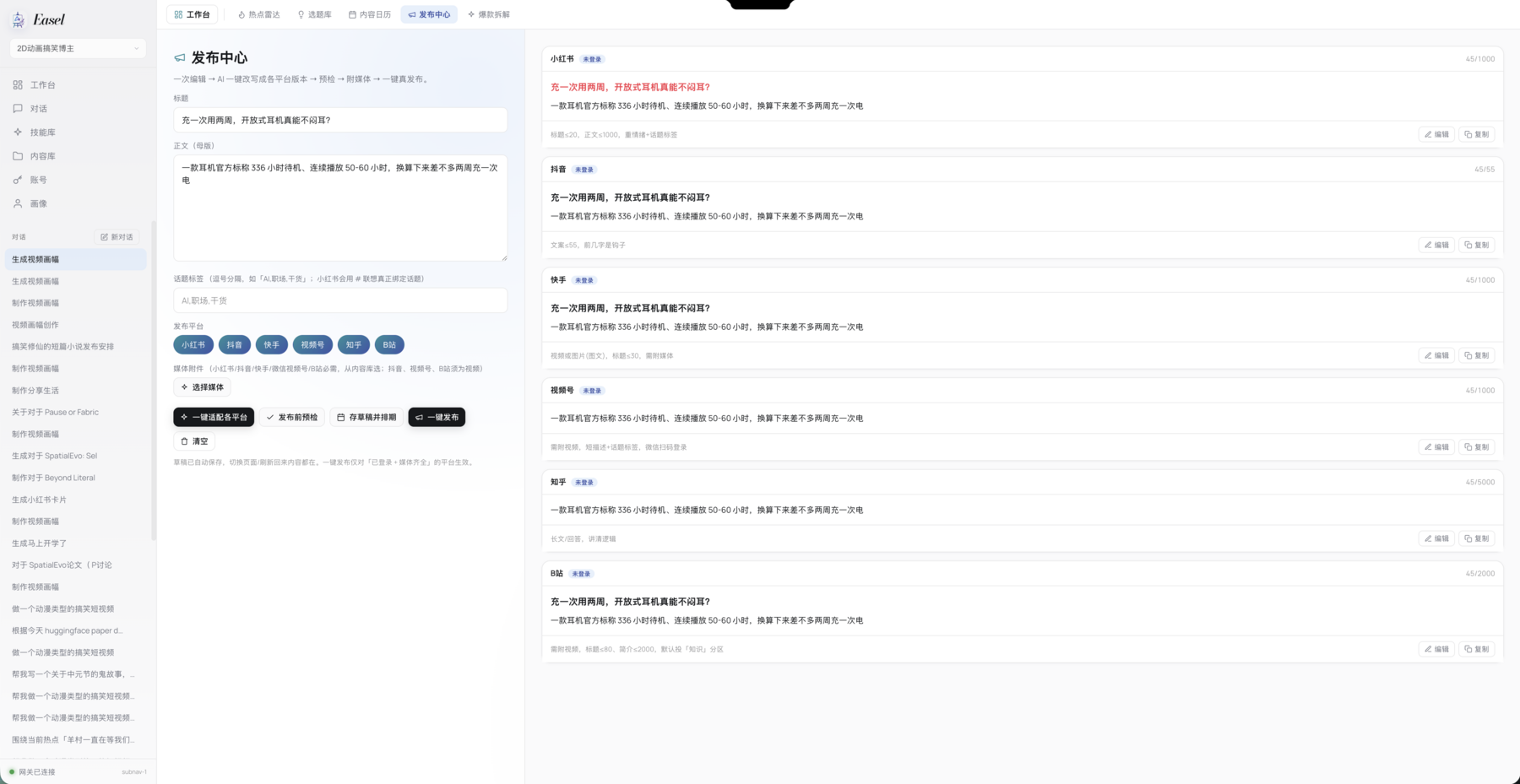The image size is (1520, 784).
Task: Click the 工作台 grid icon in the left sidebar
Action: coord(18,85)
